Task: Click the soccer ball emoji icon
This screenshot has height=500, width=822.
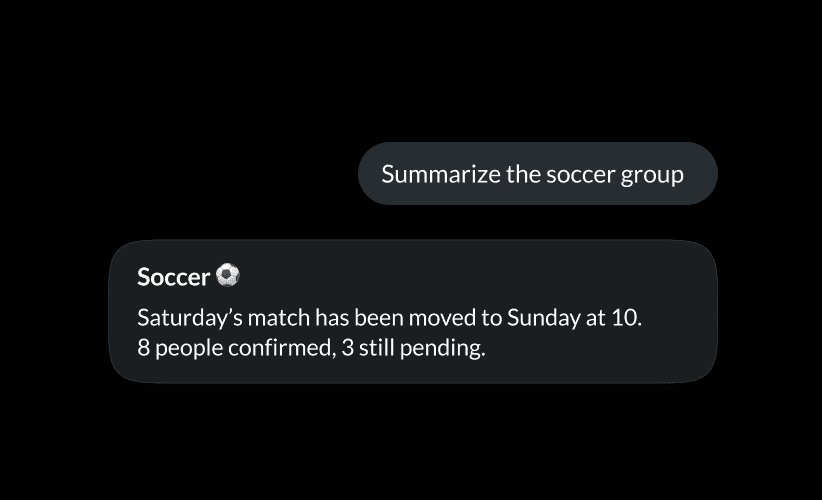Action: 228,275
